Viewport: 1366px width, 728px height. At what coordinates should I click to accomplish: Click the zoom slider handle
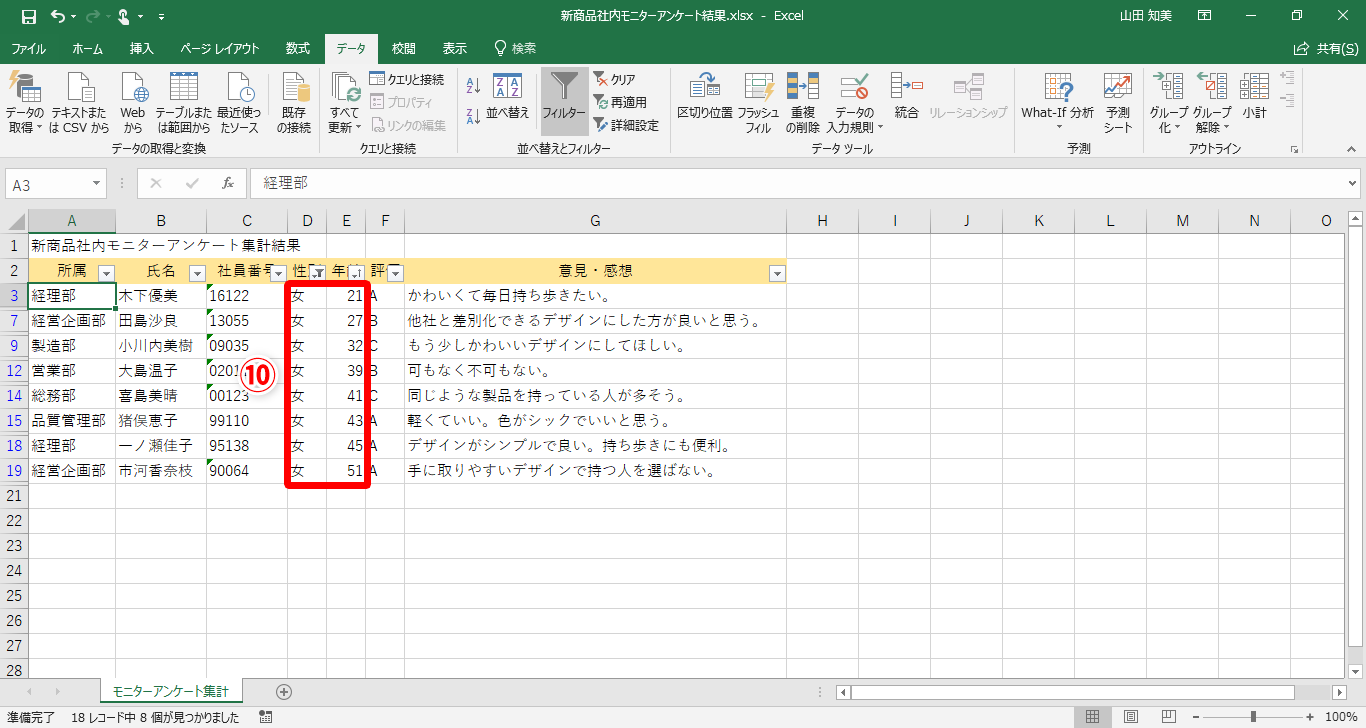point(1252,717)
